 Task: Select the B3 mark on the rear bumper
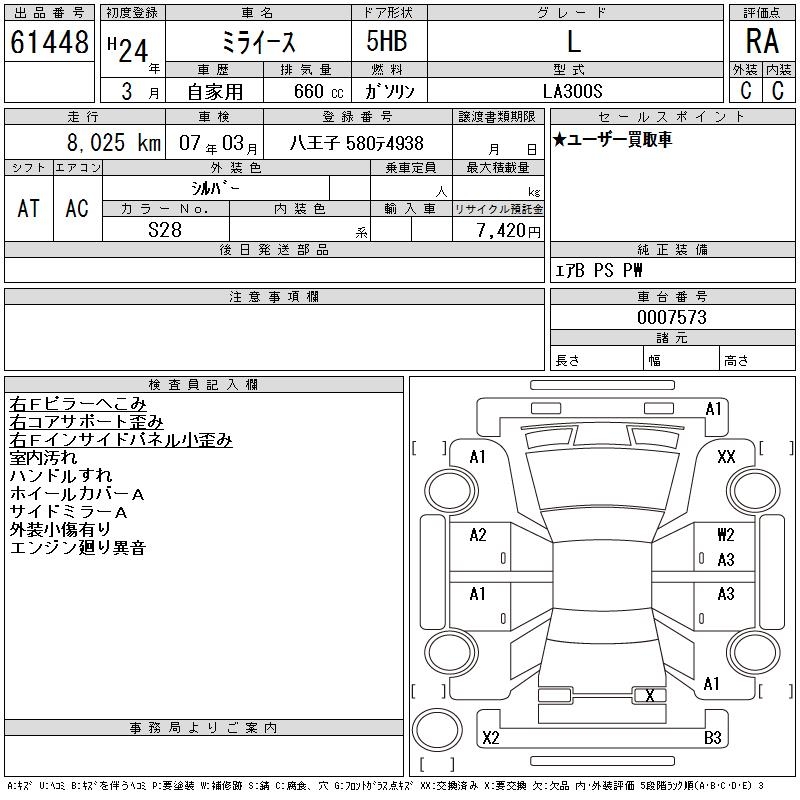point(712,738)
